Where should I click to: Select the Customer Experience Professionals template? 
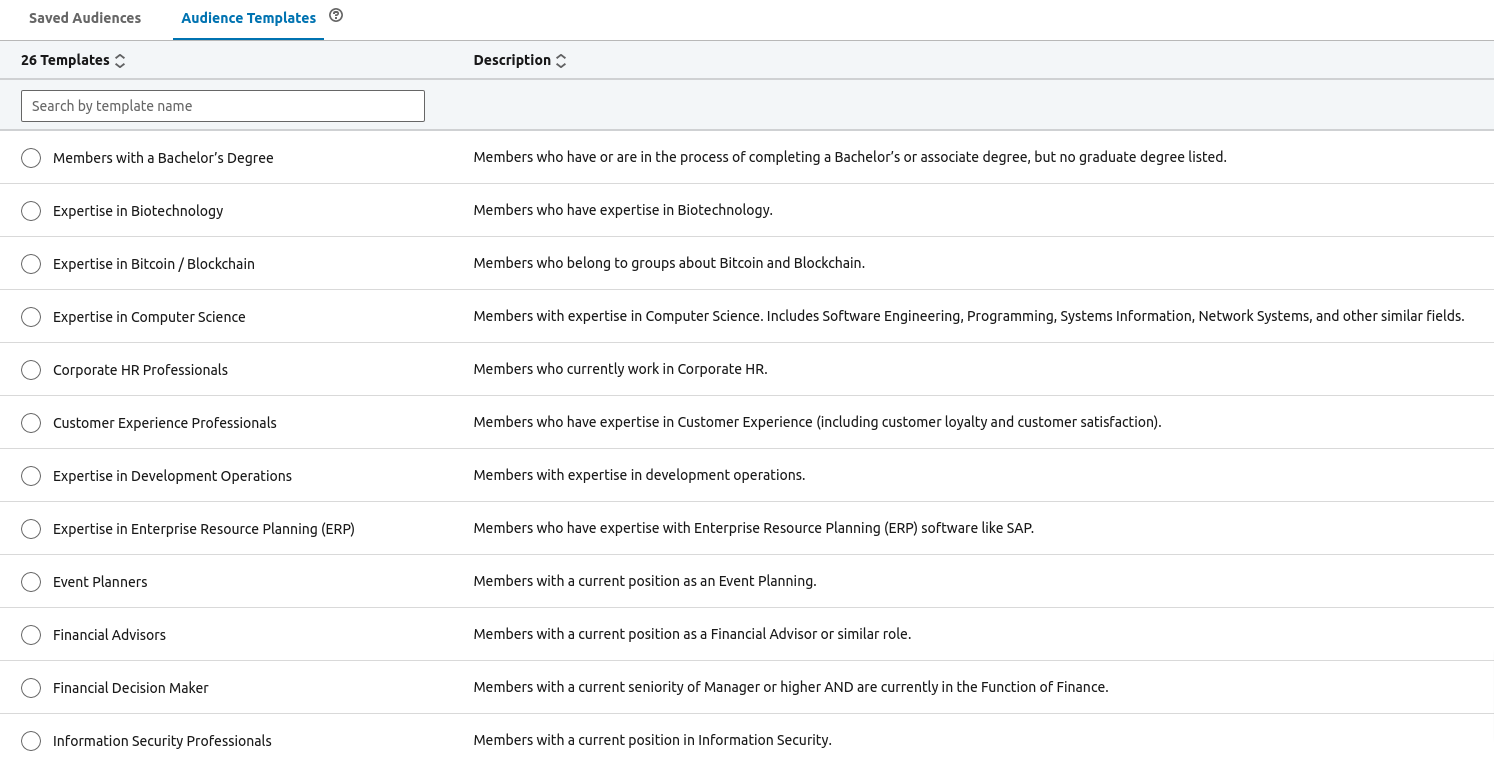coord(30,422)
